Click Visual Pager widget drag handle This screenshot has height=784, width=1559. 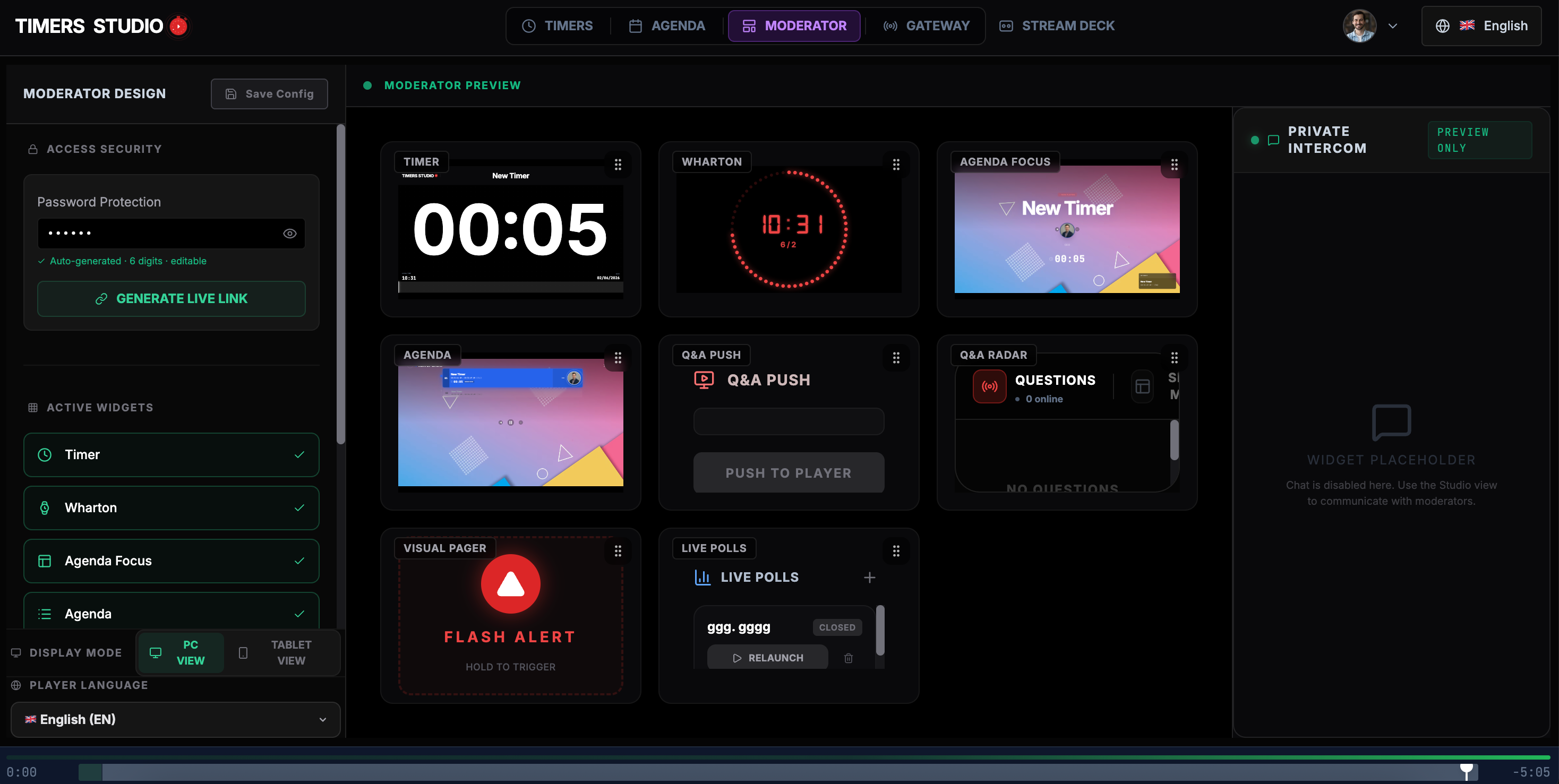pyautogui.click(x=618, y=551)
